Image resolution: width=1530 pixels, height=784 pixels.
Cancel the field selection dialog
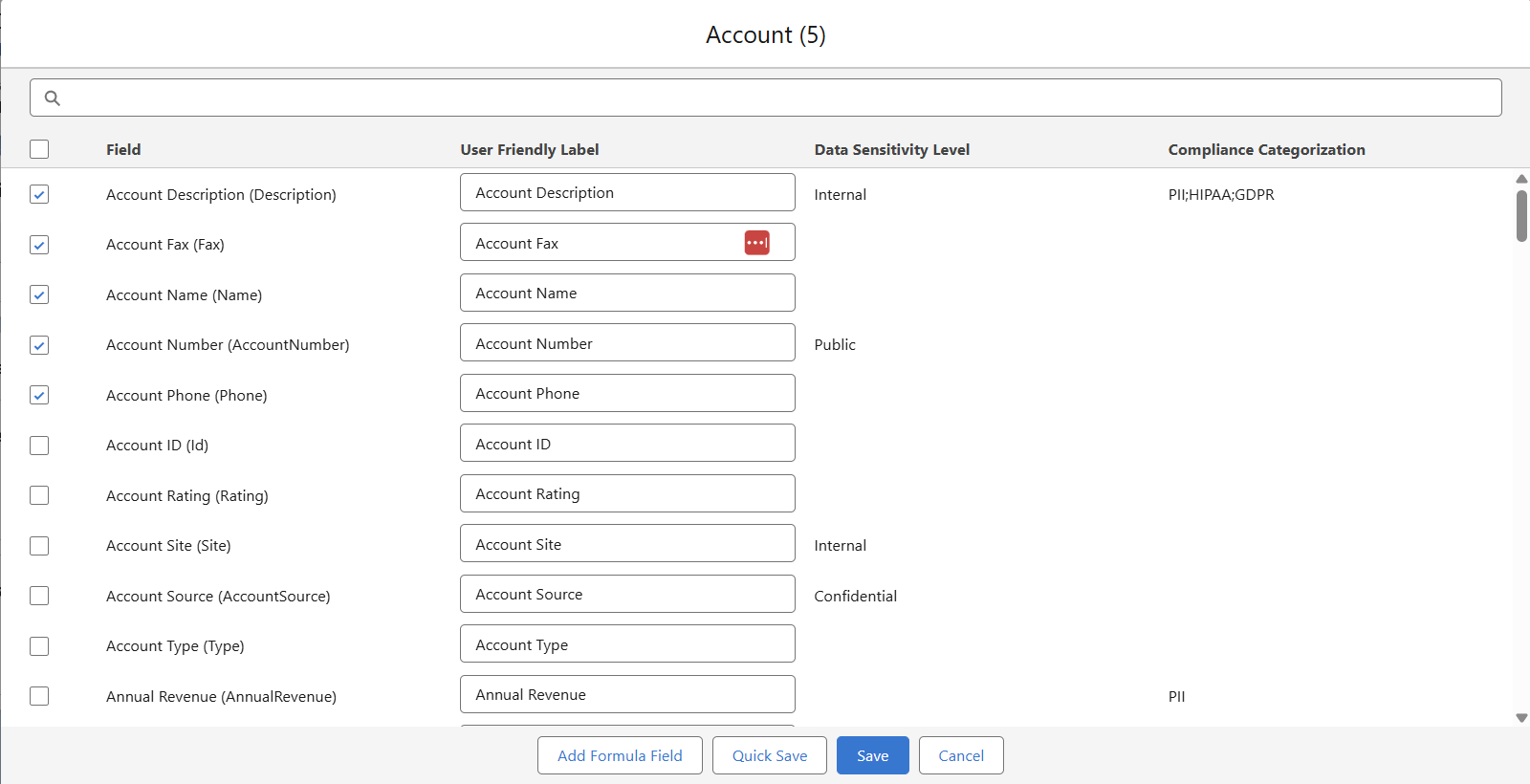960,755
